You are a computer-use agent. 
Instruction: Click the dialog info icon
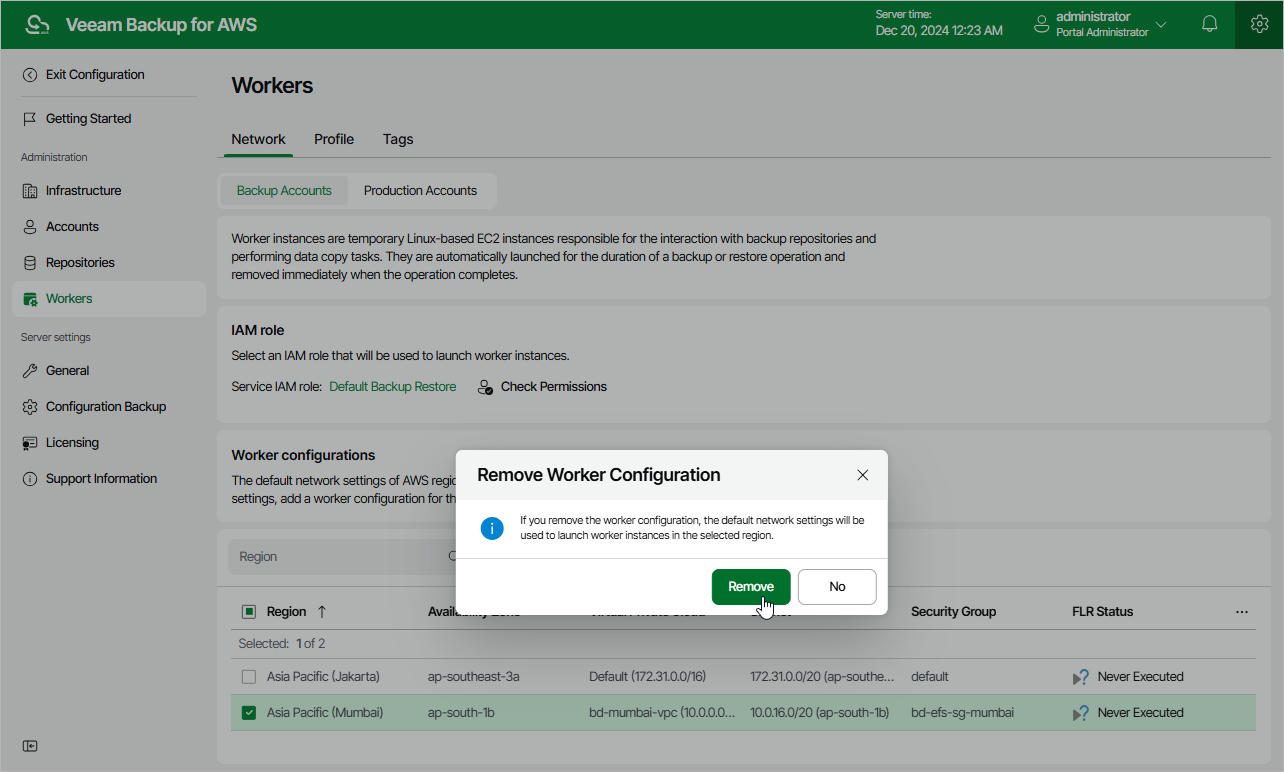tap(492, 528)
